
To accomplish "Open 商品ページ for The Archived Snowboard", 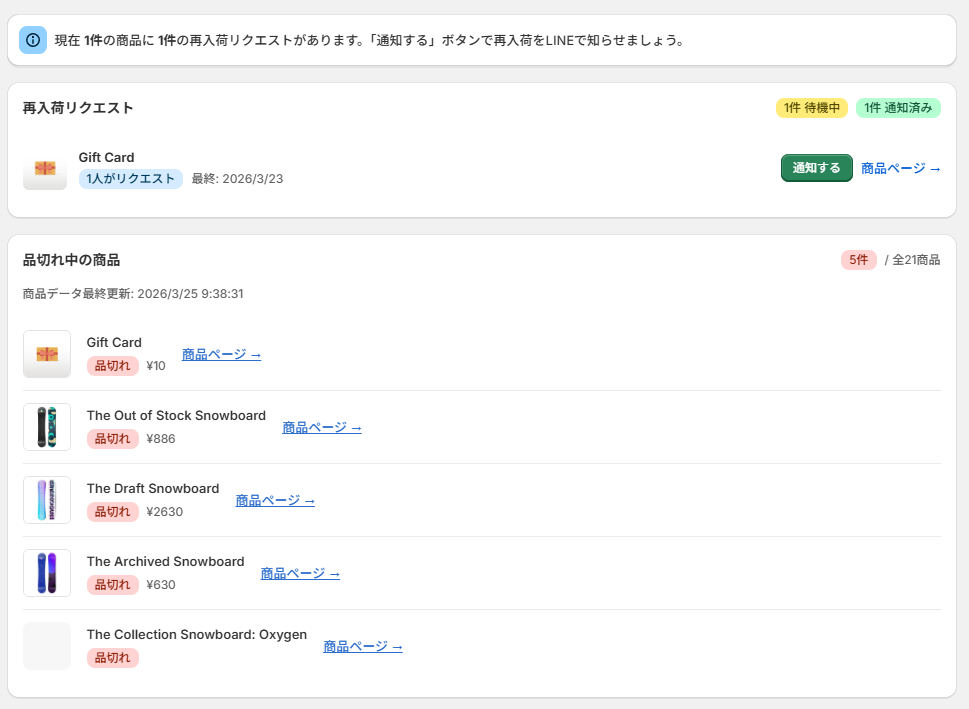I will (298, 573).
